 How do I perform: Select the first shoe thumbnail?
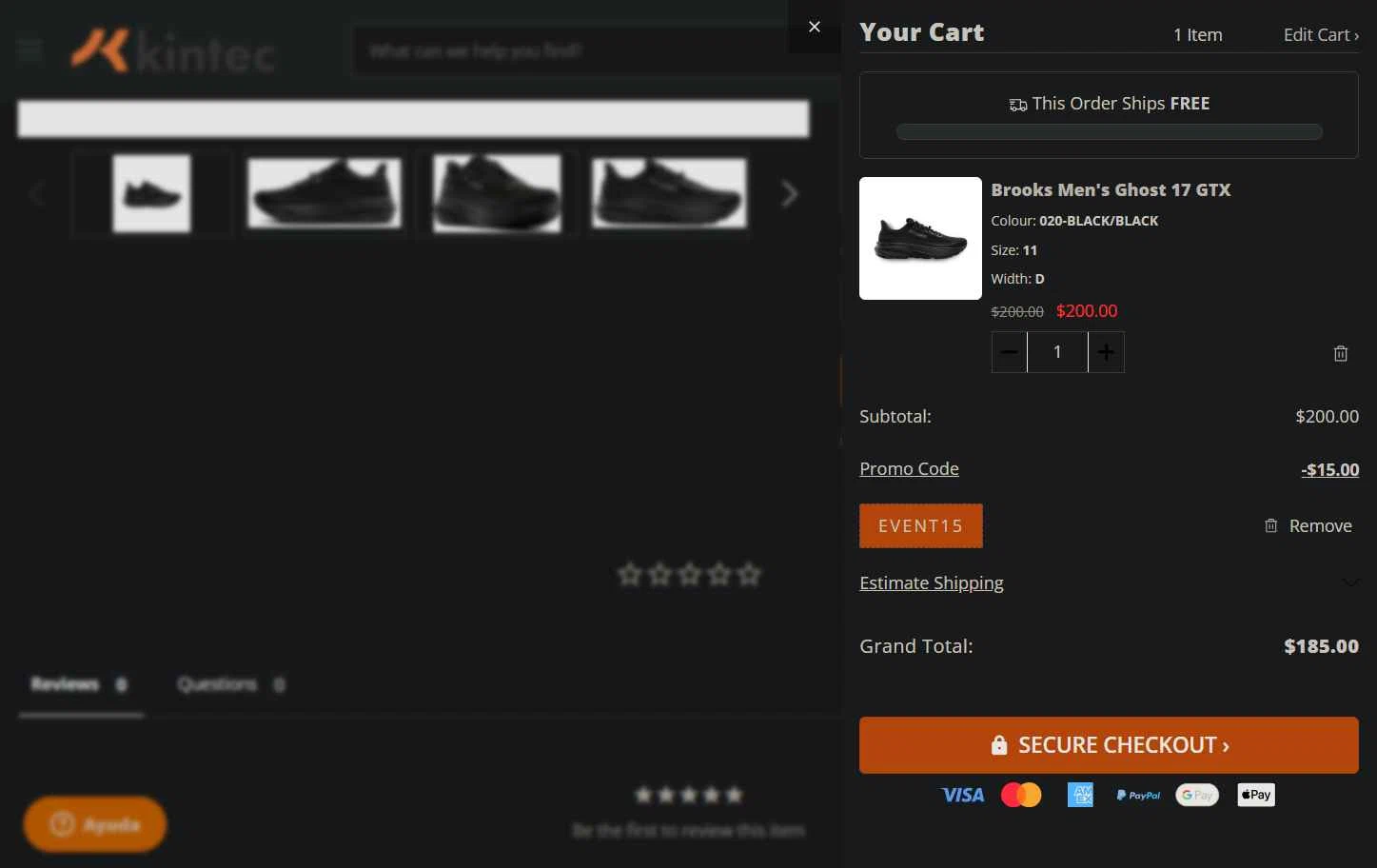(151, 194)
